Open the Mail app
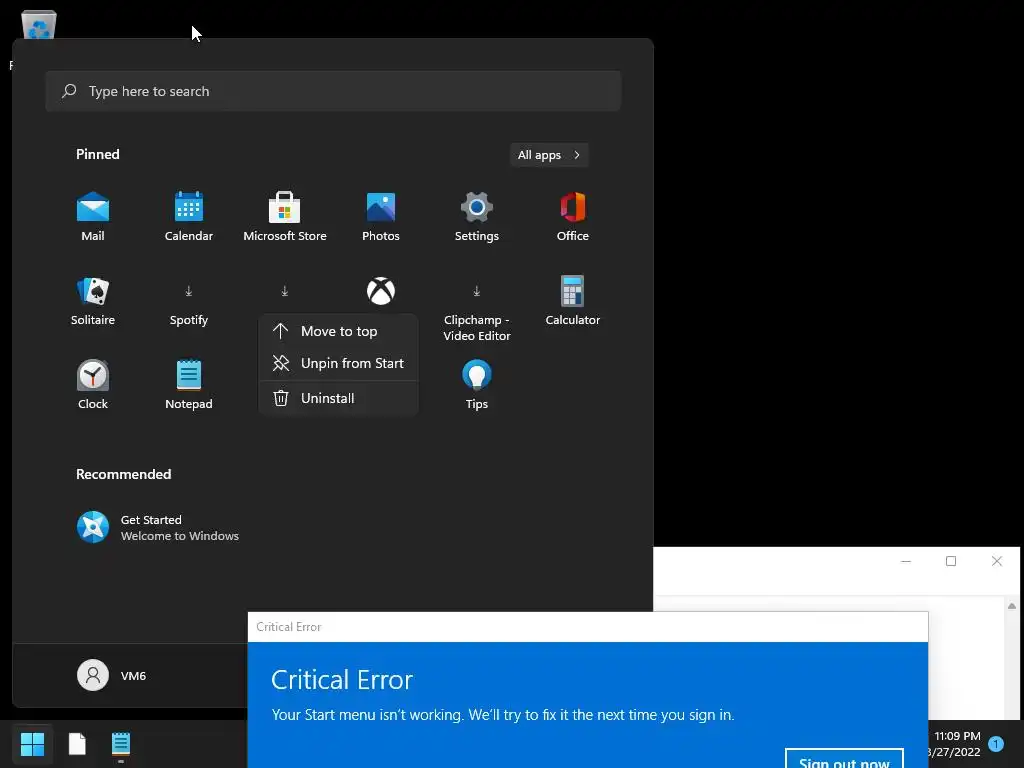 tap(93, 217)
